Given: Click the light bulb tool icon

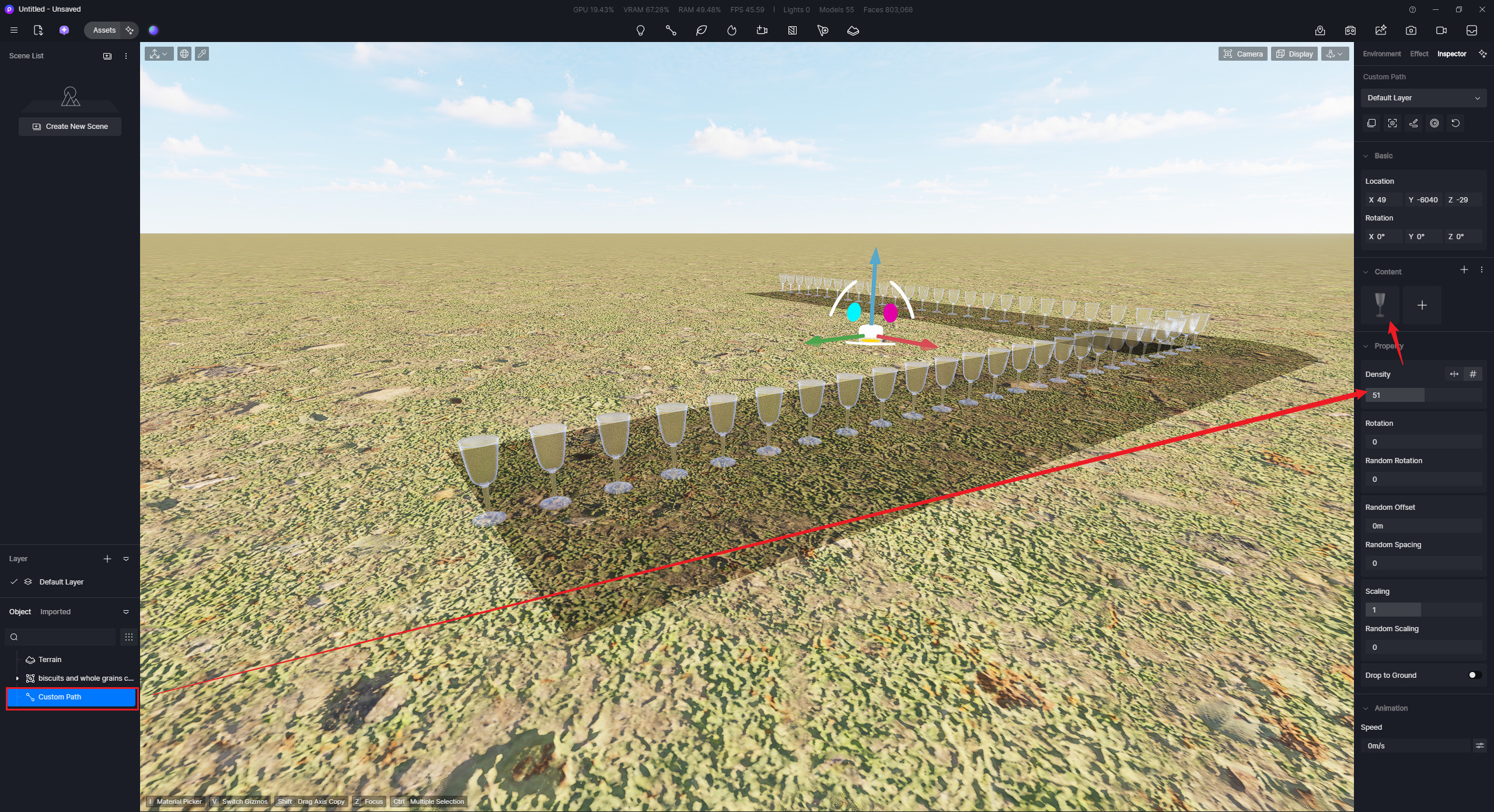Looking at the screenshot, I should tap(640, 30).
